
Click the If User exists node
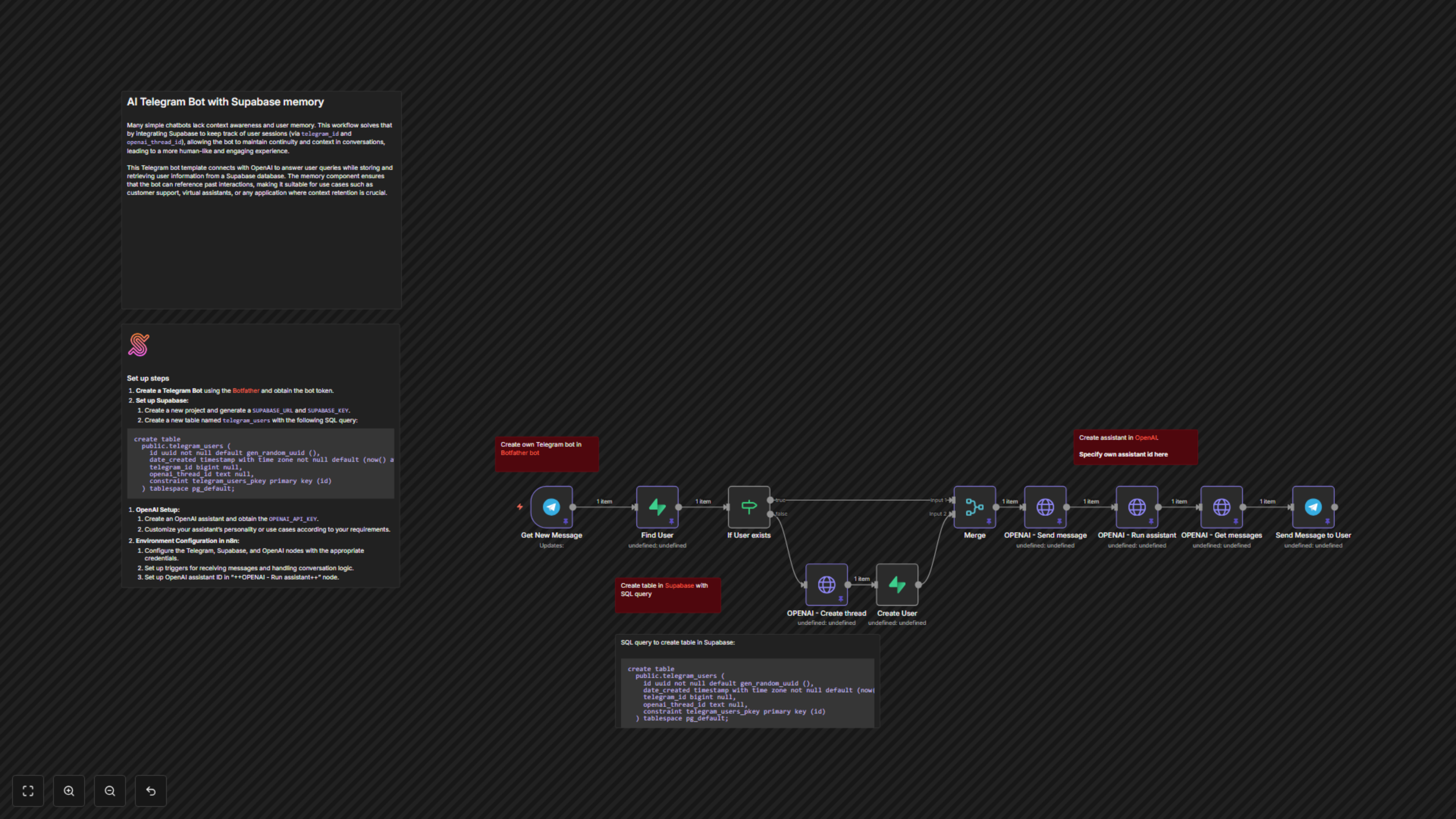click(748, 507)
